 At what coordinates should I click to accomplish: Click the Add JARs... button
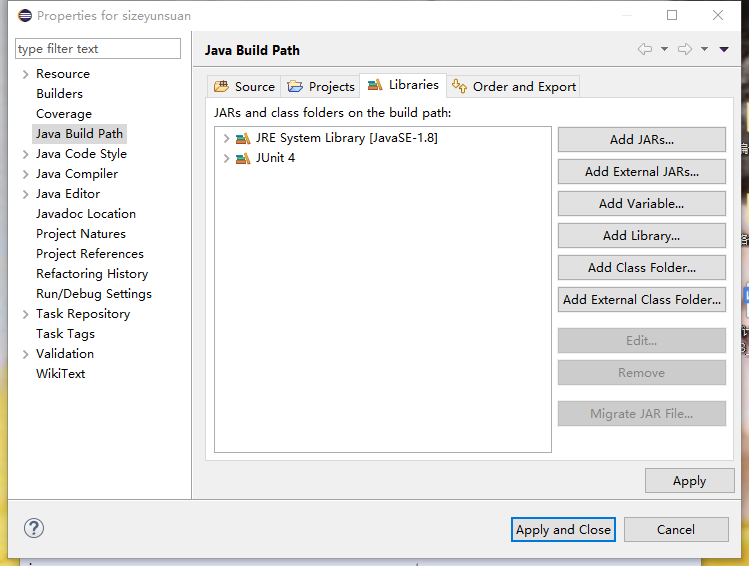coord(642,139)
